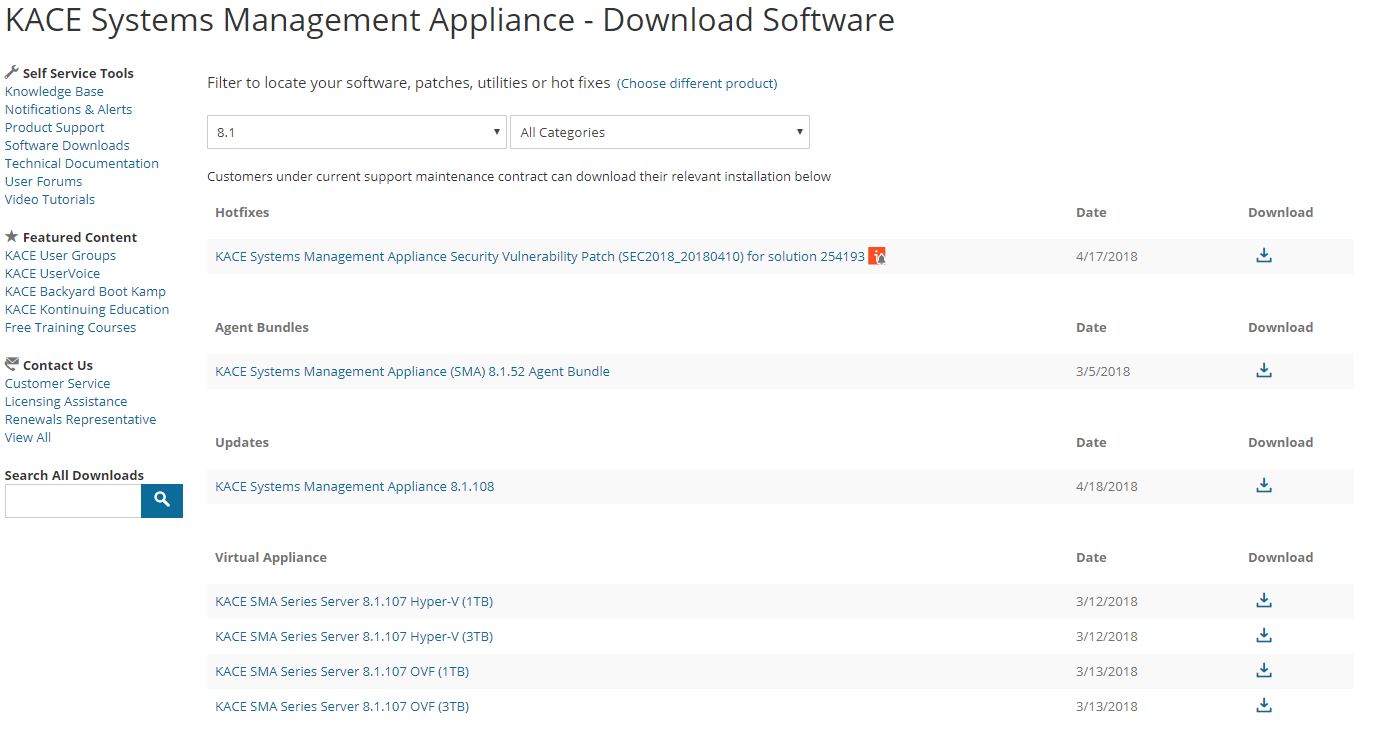Click the Search All Downloads field

point(73,501)
